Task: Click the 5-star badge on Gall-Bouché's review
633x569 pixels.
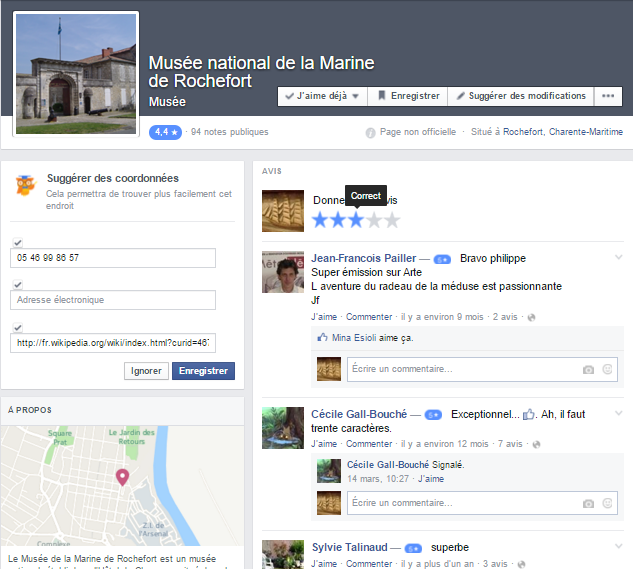Action: coord(433,415)
